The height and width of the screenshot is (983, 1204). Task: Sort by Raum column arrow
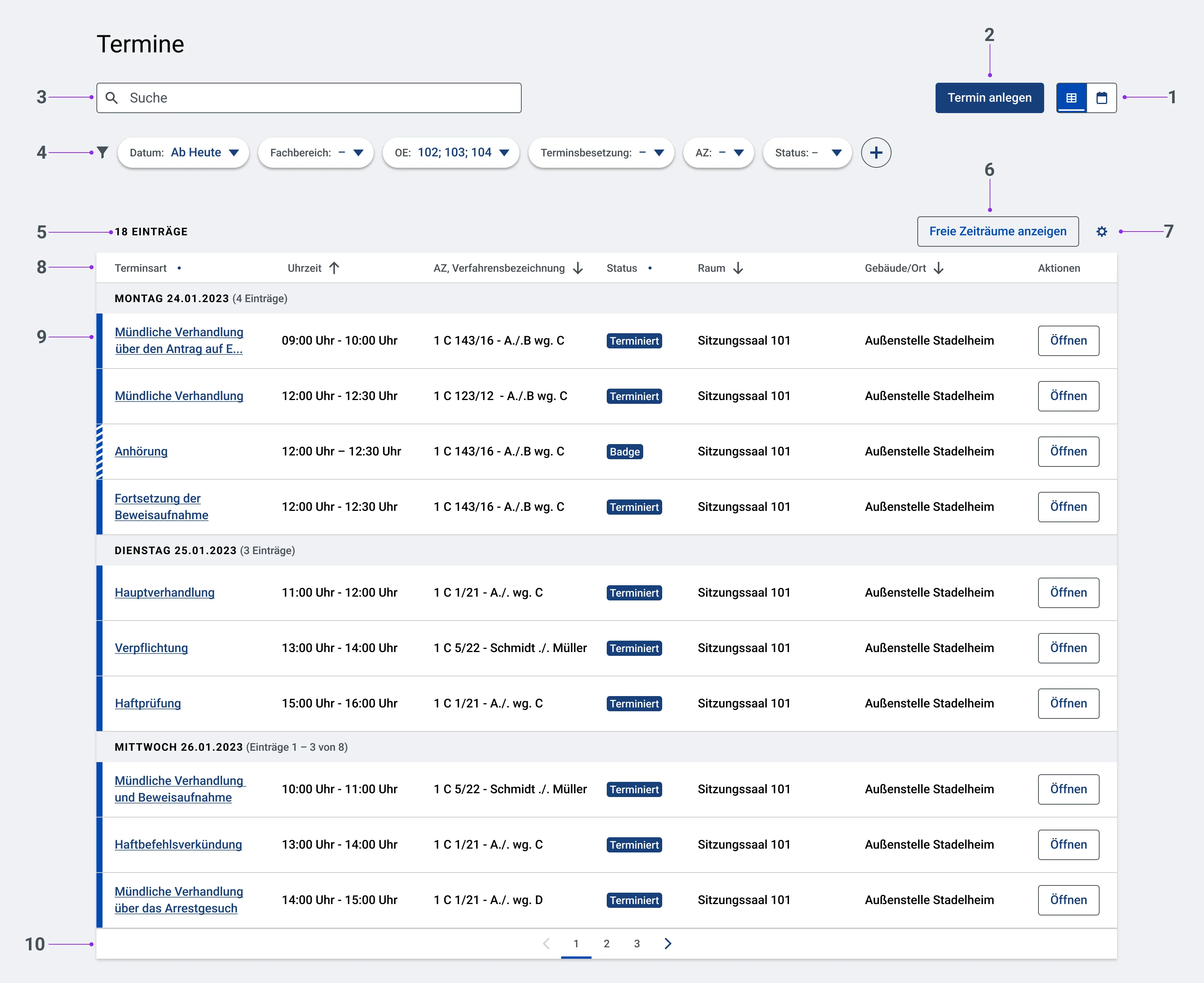pyautogui.click(x=738, y=268)
